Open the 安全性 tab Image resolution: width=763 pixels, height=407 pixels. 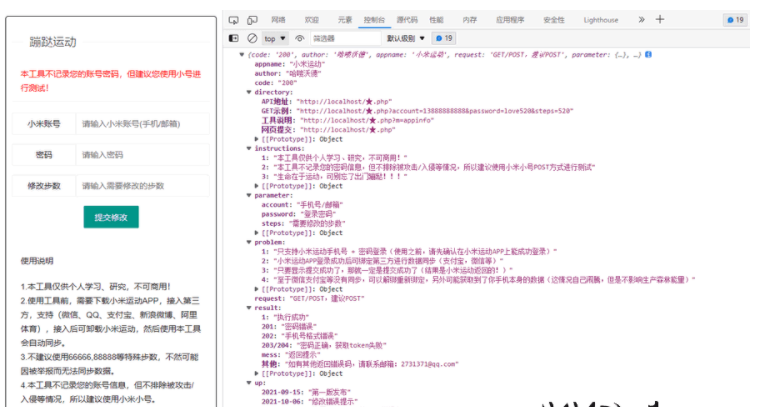coord(554,20)
